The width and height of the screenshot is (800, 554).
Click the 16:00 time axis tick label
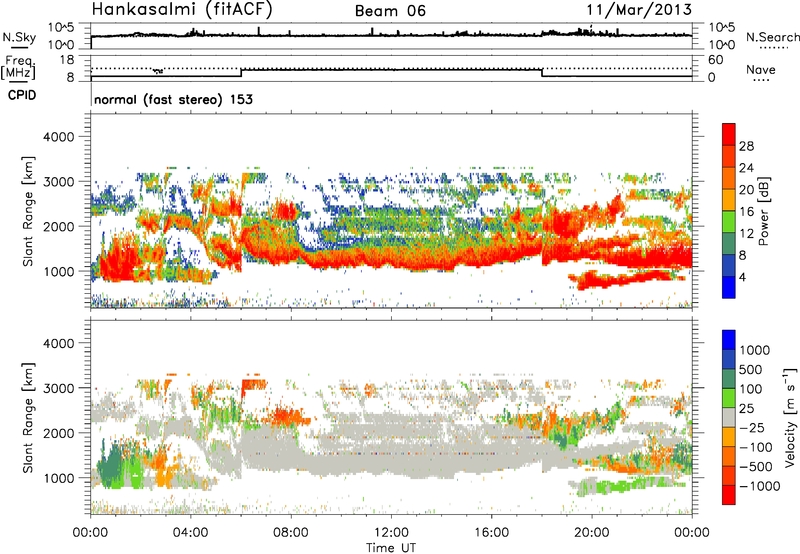point(491,533)
